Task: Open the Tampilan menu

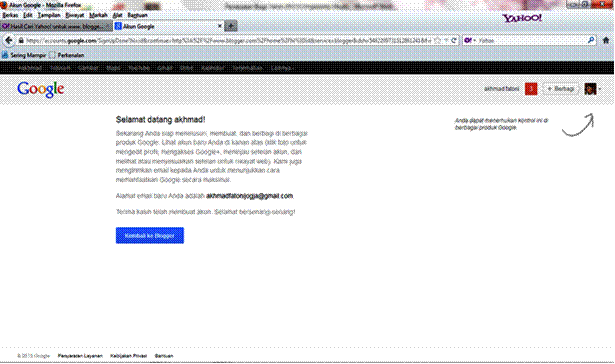Action: (x=49, y=15)
